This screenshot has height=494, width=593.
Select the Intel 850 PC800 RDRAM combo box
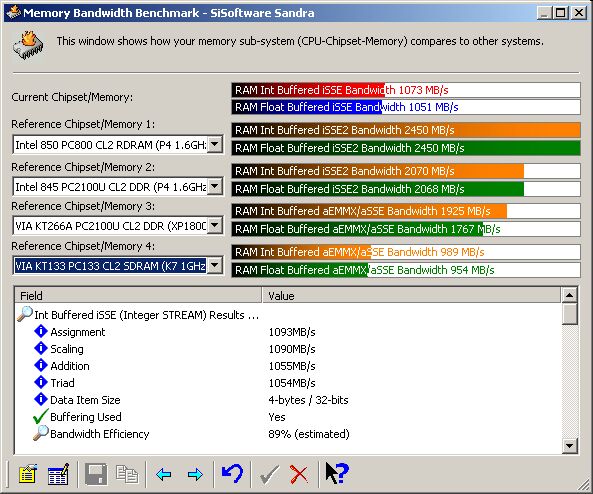click(118, 144)
